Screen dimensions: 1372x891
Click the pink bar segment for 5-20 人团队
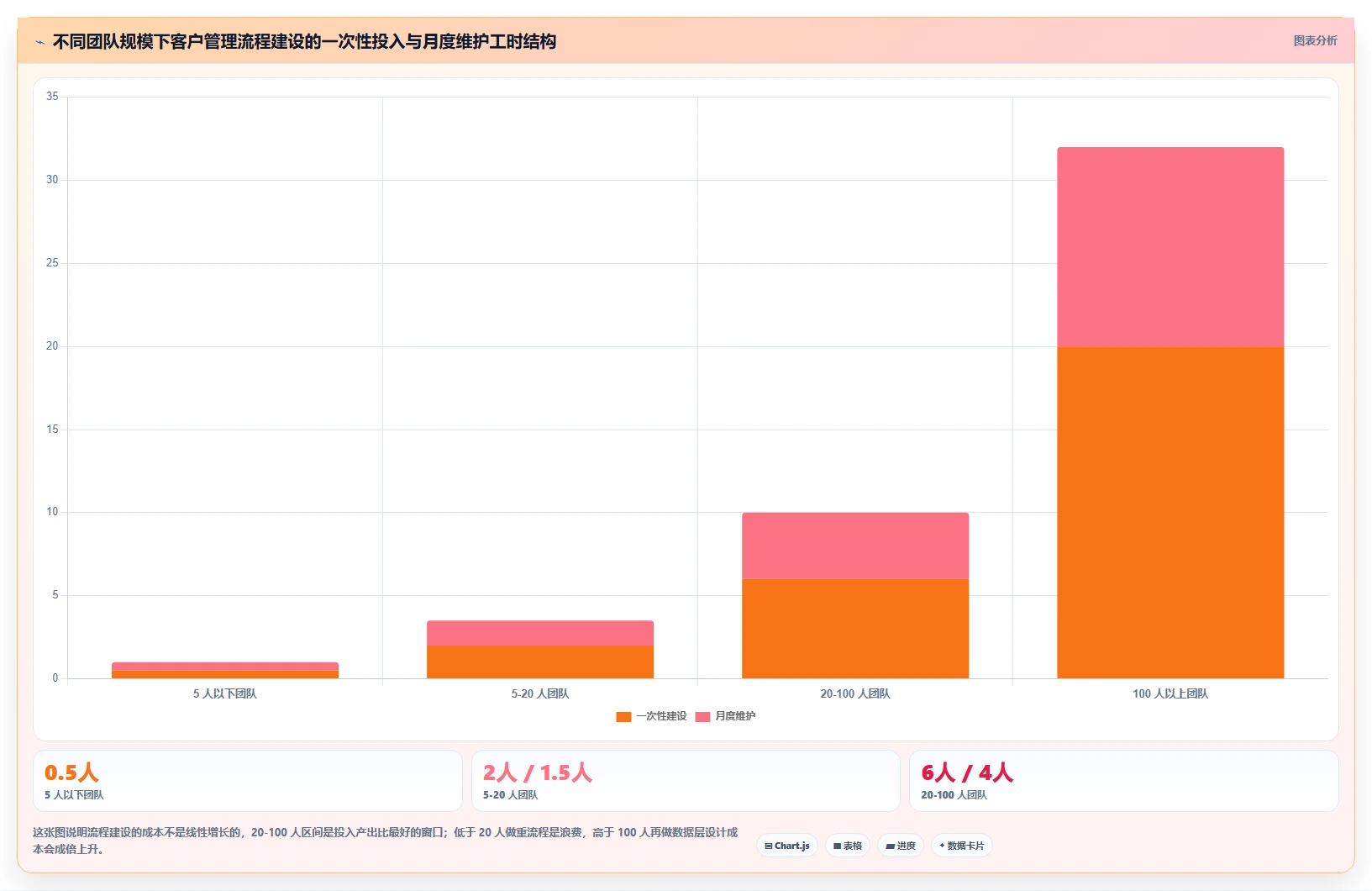click(540, 633)
